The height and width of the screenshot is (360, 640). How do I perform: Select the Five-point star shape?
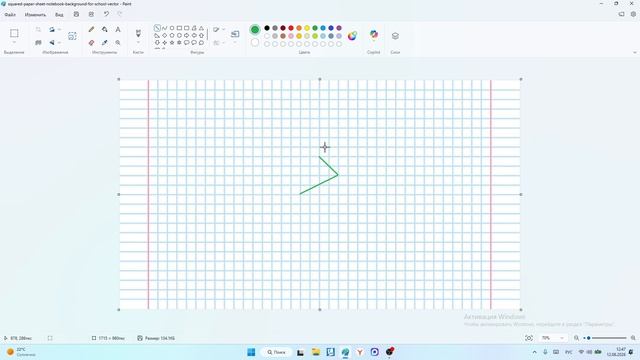[x=172, y=42]
